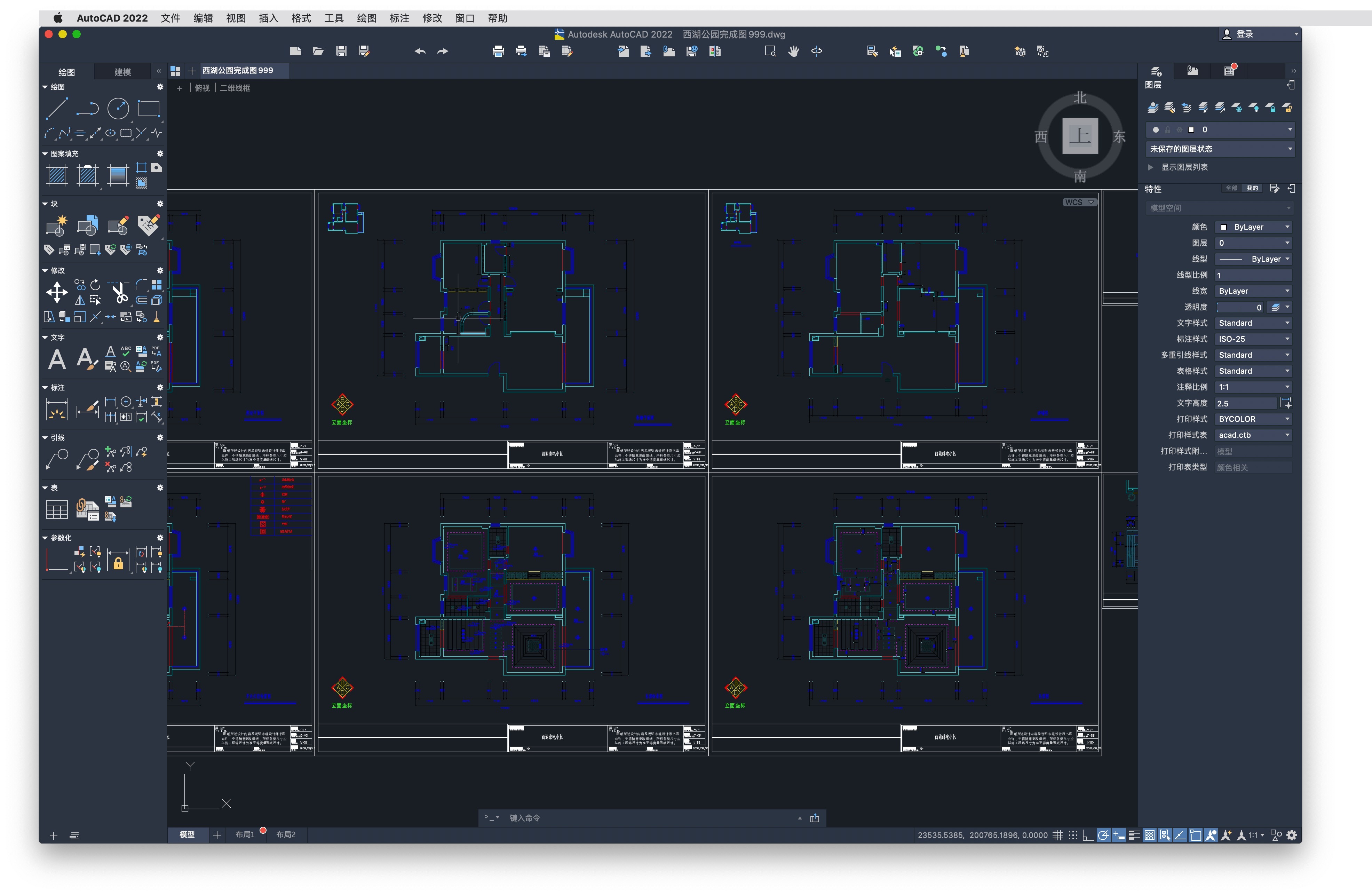Open the 标注 menu in menu bar

coord(399,18)
